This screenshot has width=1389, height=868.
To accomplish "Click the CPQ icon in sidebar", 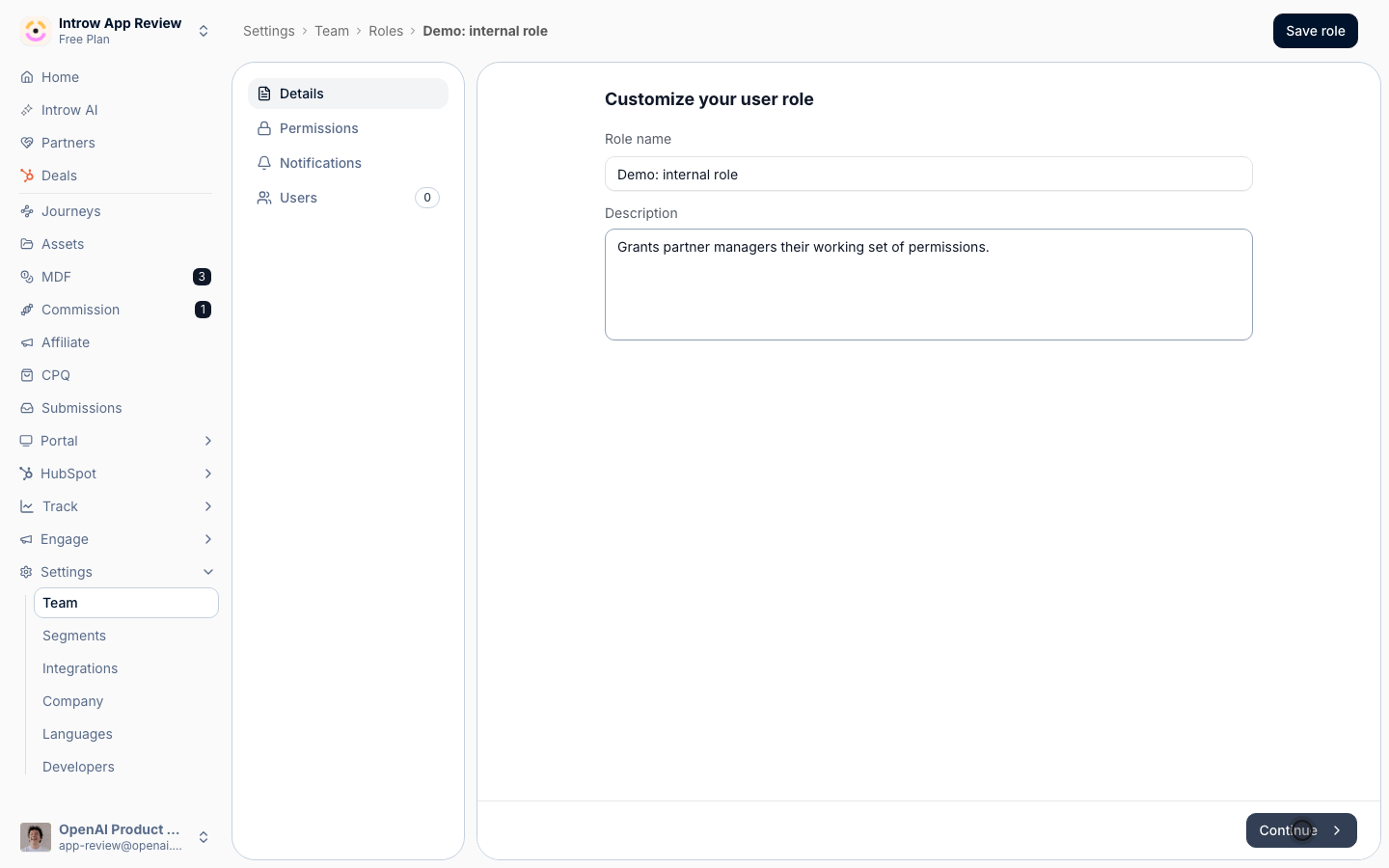I will (x=27, y=375).
